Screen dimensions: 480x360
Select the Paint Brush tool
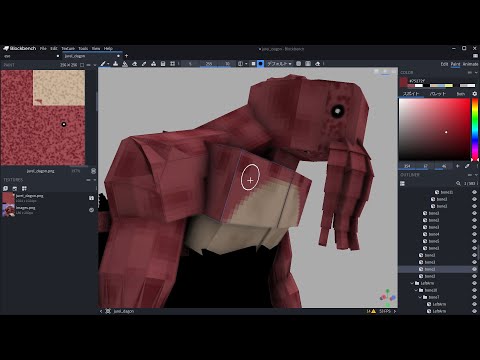(x=104, y=63)
